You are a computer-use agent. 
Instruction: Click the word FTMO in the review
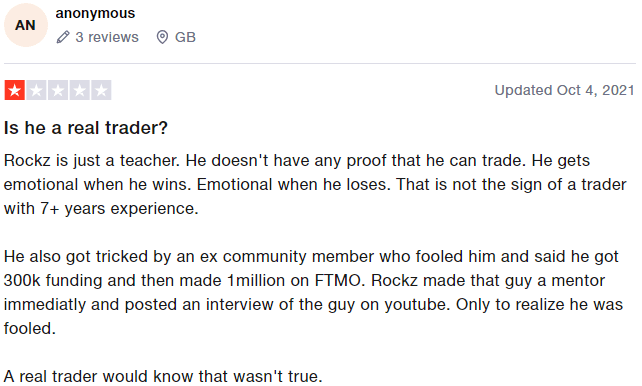pyautogui.click(x=339, y=281)
